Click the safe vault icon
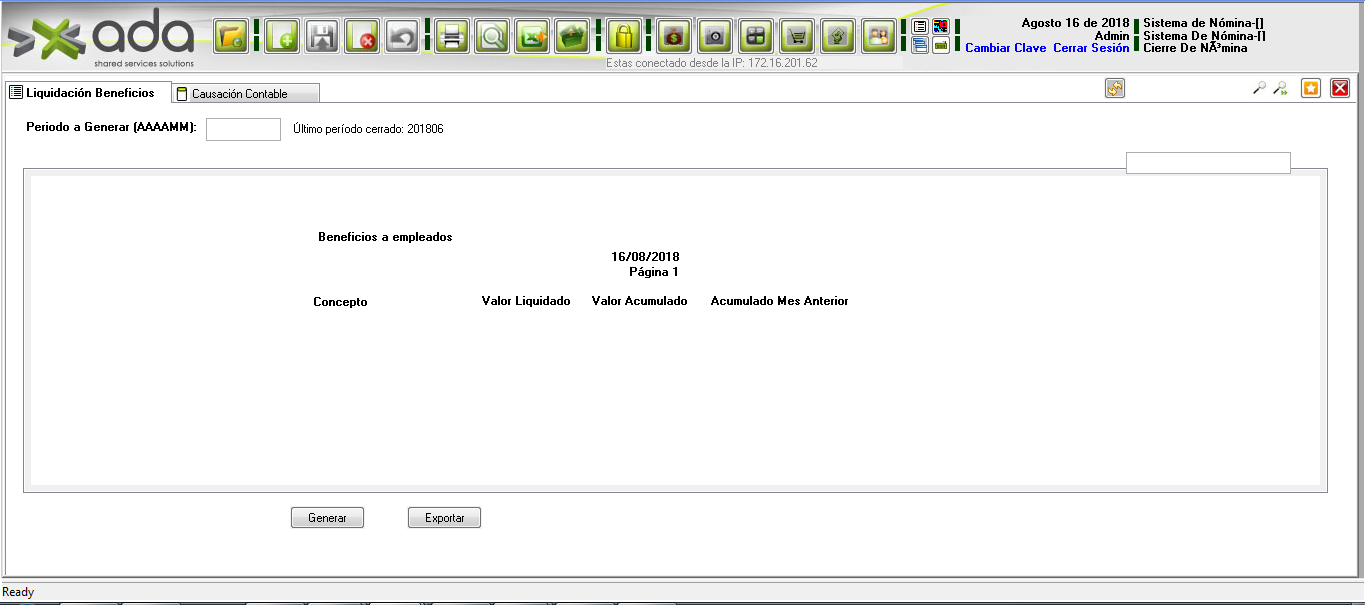Viewport: 1365px width, 605px height. click(x=715, y=37)
